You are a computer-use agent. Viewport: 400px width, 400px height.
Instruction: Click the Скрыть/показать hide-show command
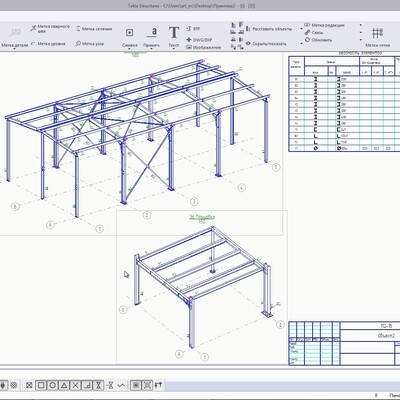point(266,44)
